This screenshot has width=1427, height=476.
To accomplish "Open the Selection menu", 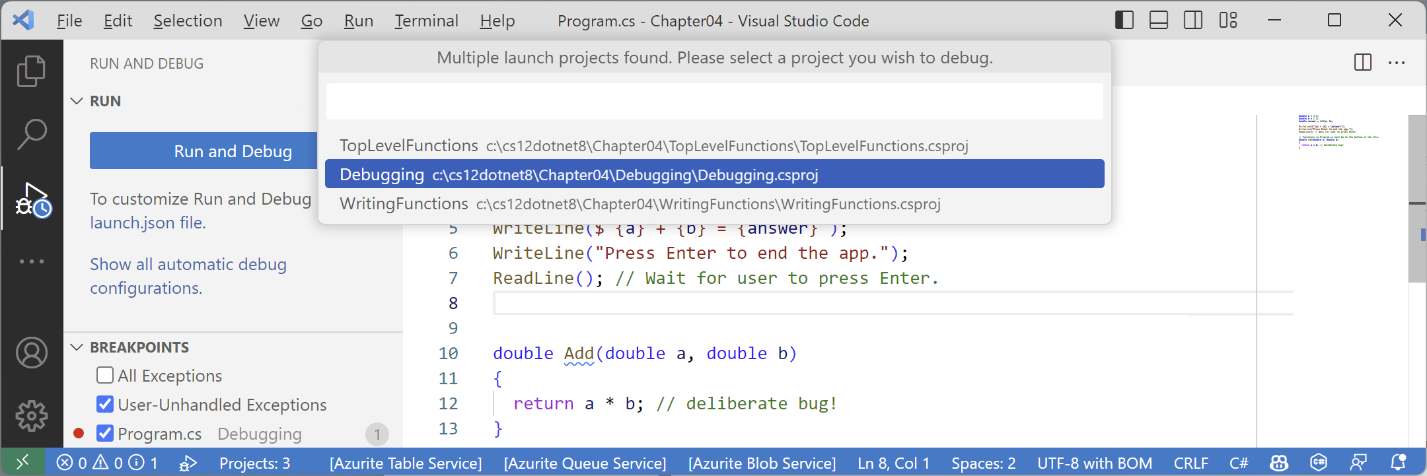I will tap(188, 20).
